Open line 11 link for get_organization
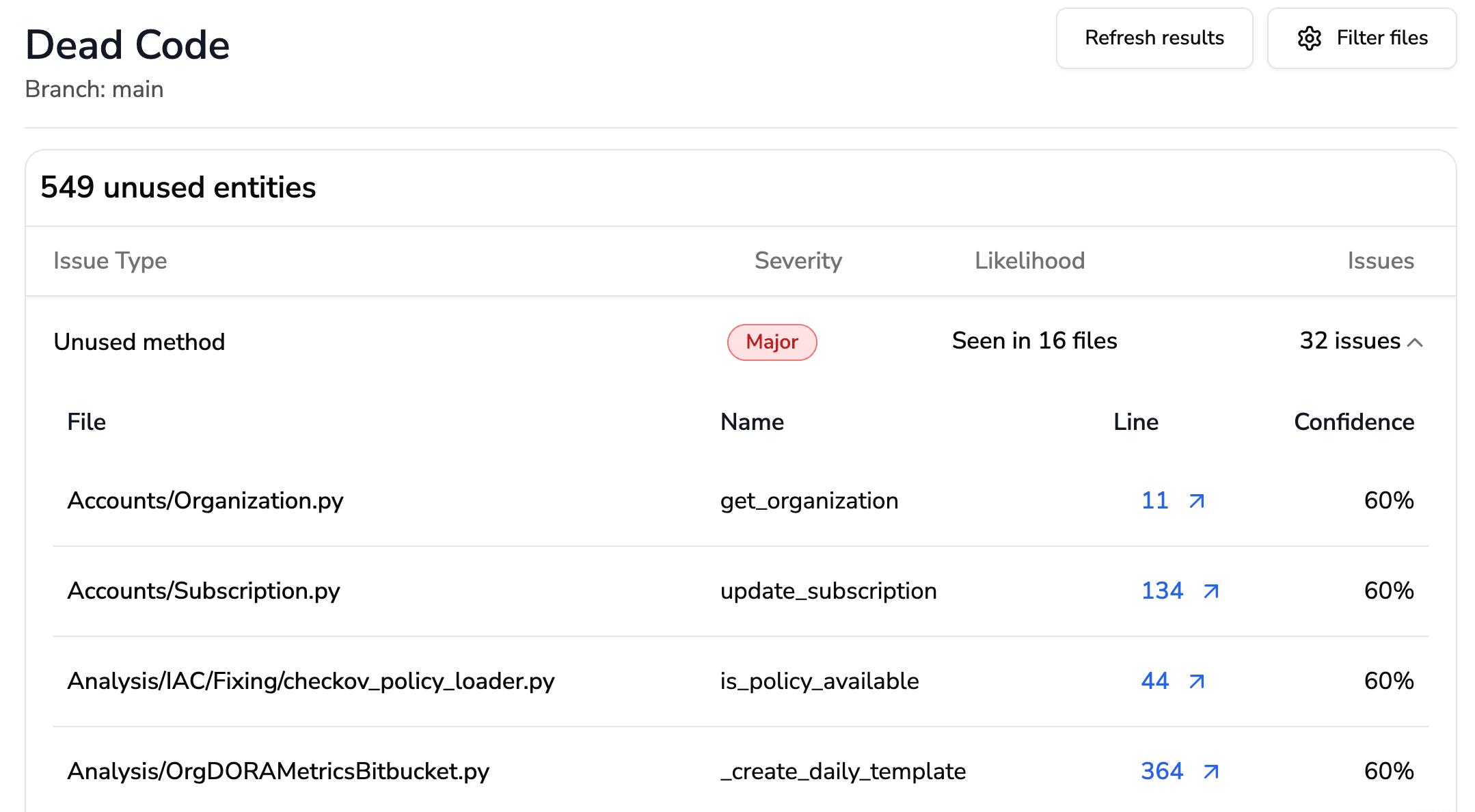 point(1155,501)
